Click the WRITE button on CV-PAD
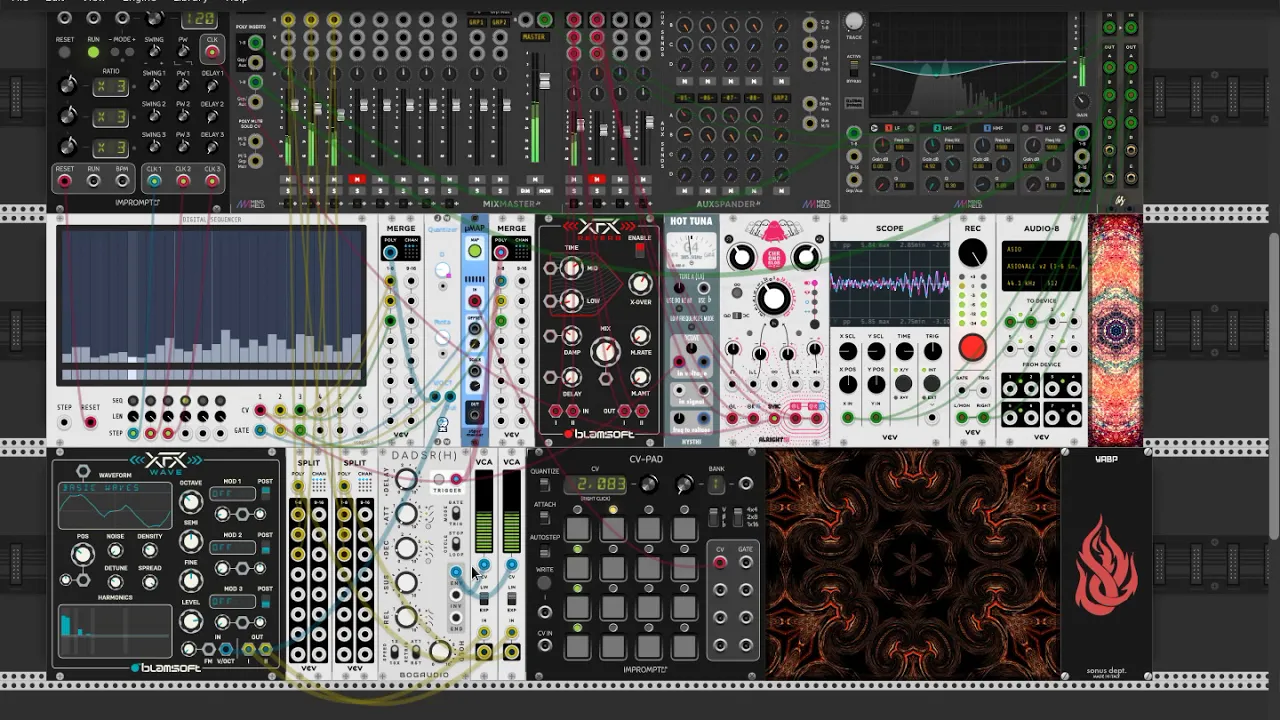The image size is (1280, 720). coord(545,584)
